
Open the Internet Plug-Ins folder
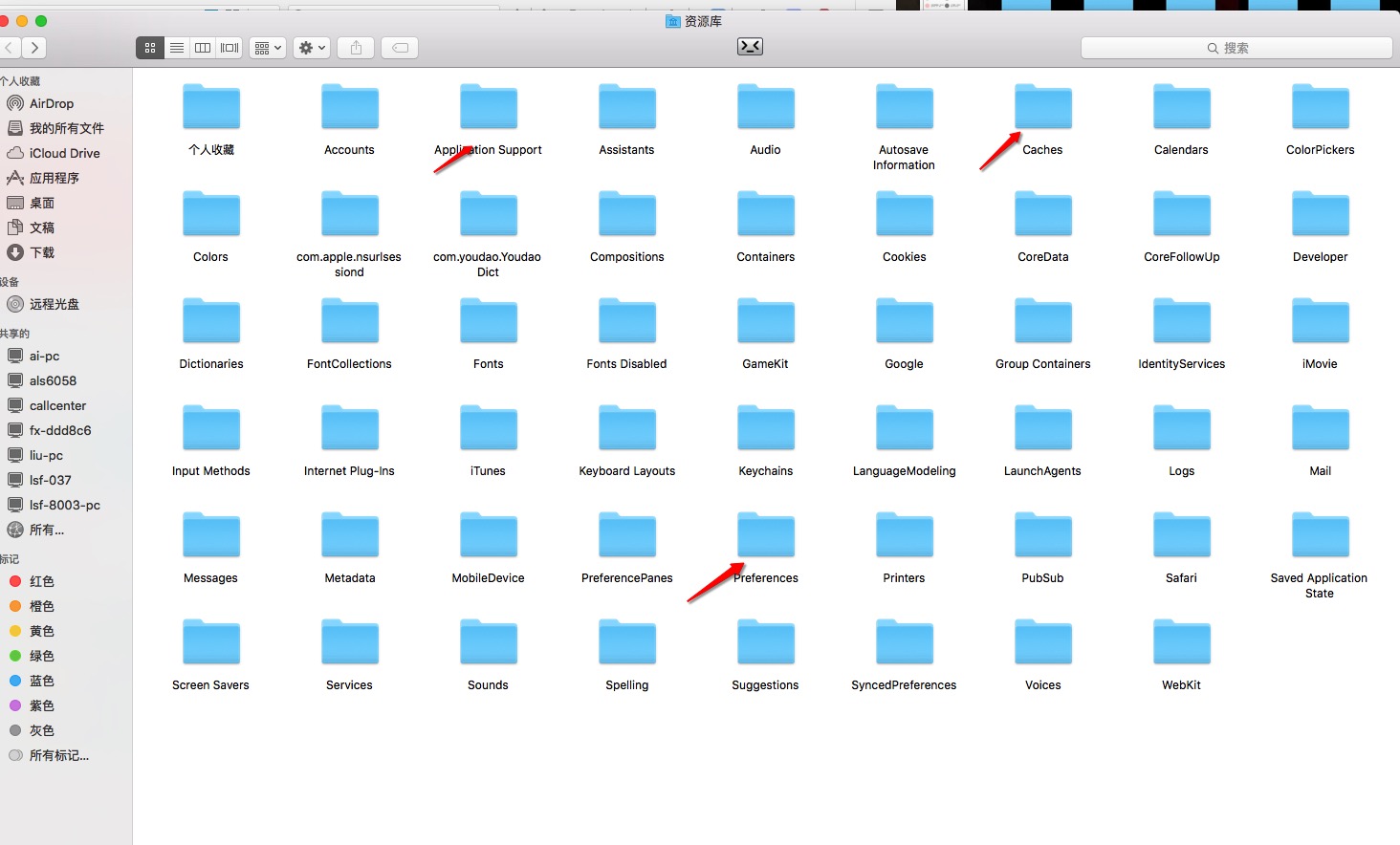tap(349, 428)
